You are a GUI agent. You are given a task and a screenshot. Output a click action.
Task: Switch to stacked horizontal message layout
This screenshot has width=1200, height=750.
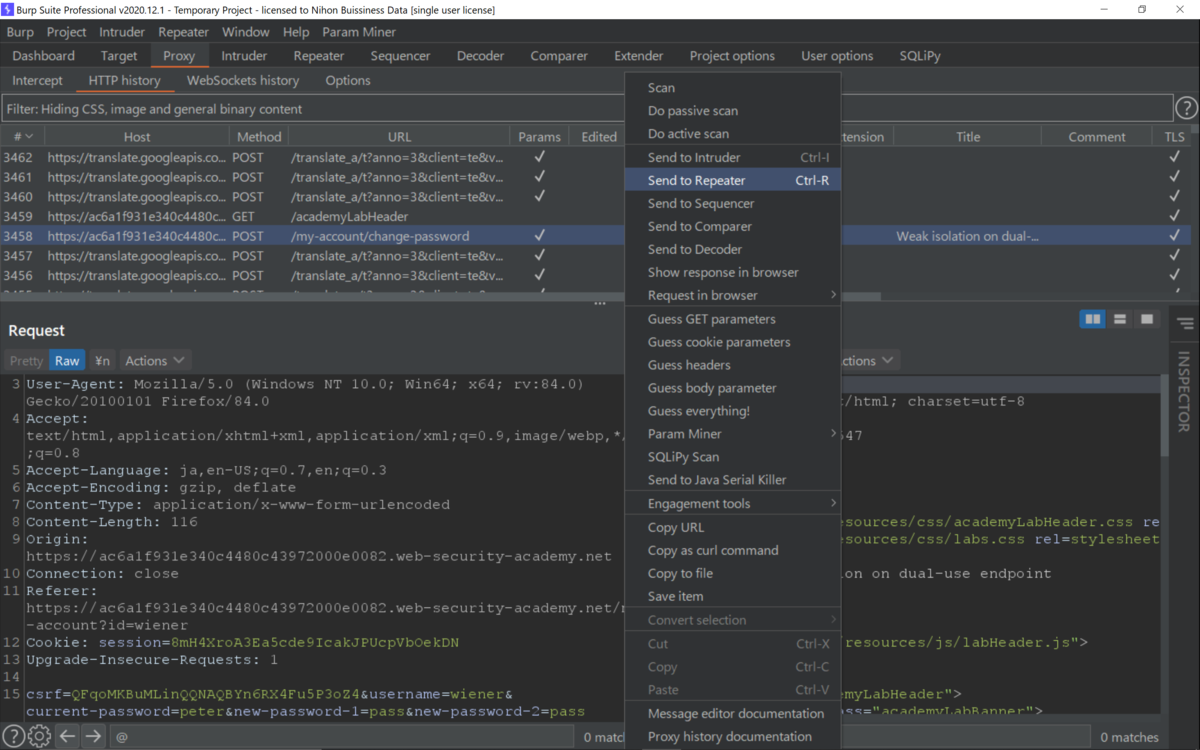(1120, 319)
